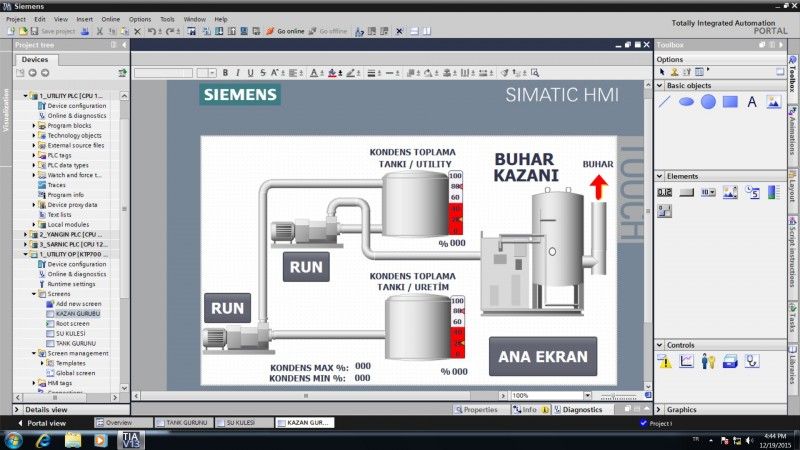
Task: Open the Tools menu
Action: tap(167, 19)
